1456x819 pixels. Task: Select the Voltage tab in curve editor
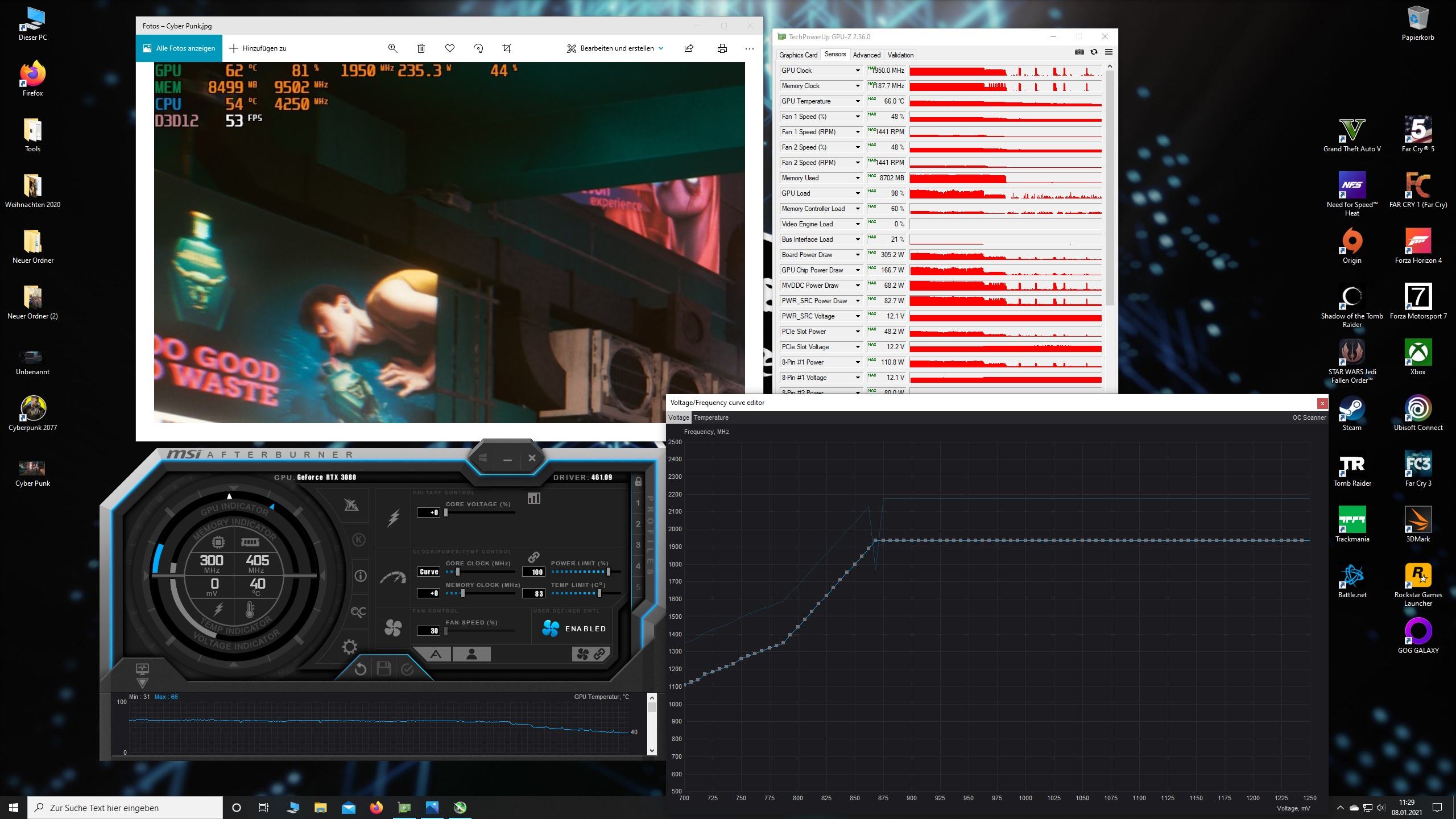click(x=679, y=417)
